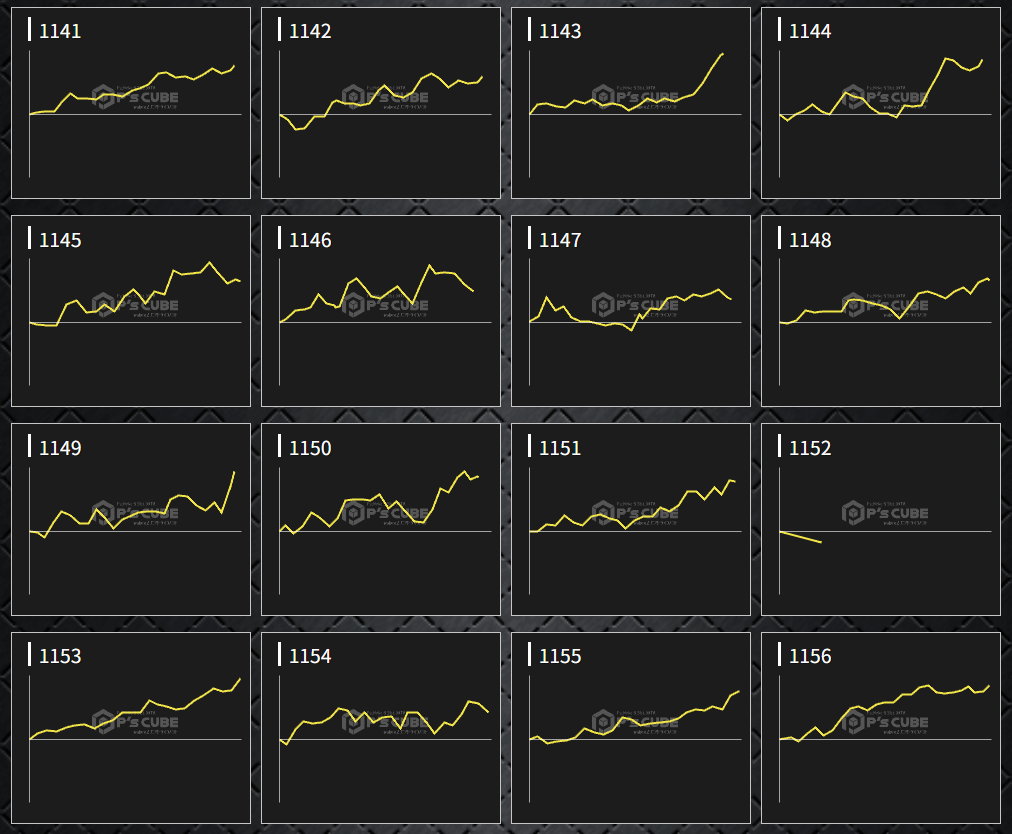The width and height of the screenshot is (1012, 834).
Task: Click the 1156 number label
Action: (x=810, y=656)
